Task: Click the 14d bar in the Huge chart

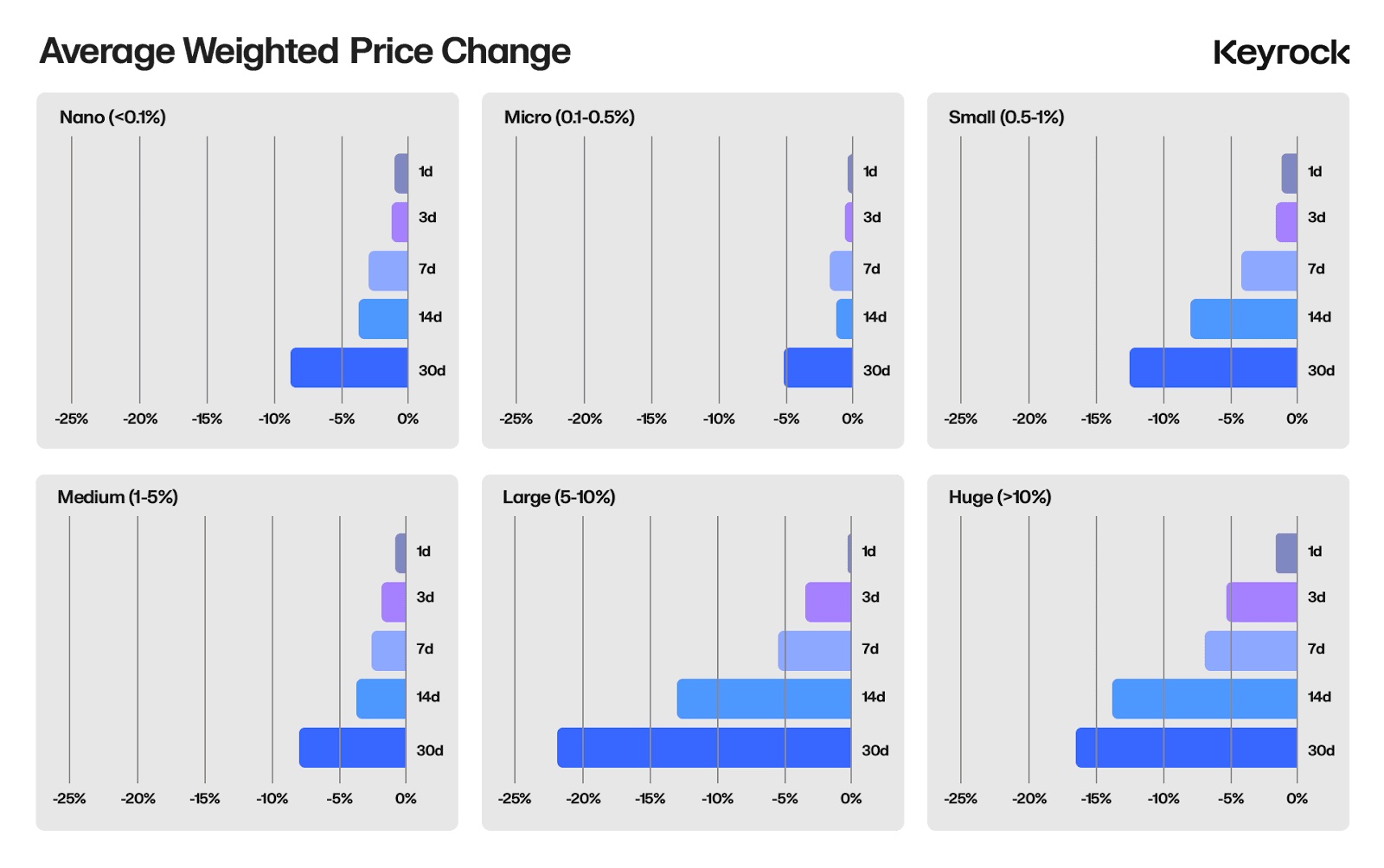Action: click(1205, 699)
